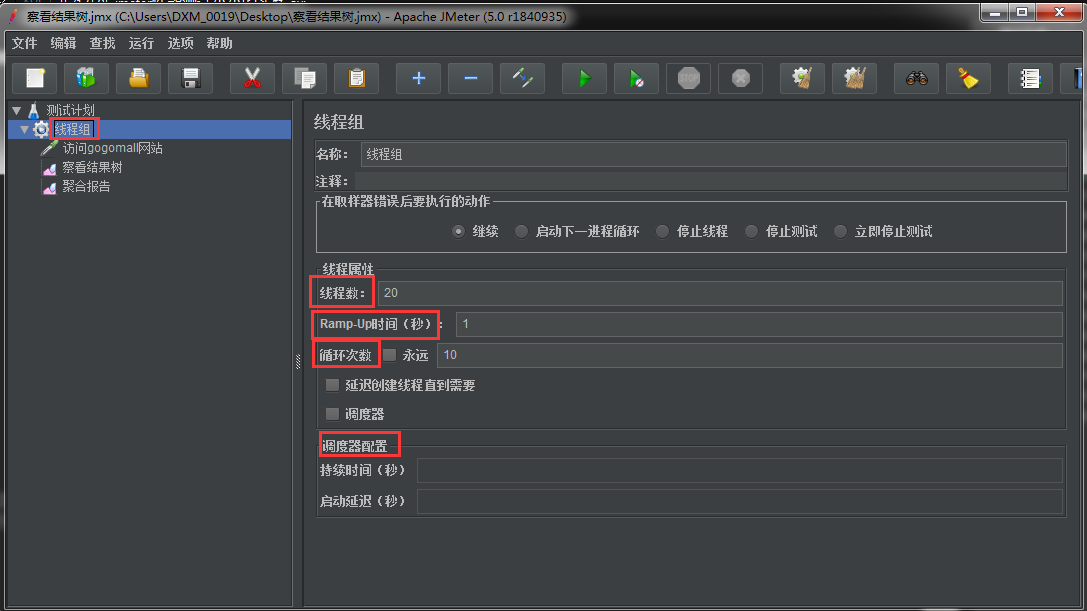Image resolution: width=1087 pixels, height=611 pixels.
Task: Click the Clear All results icon
Action: pos(854,78)
